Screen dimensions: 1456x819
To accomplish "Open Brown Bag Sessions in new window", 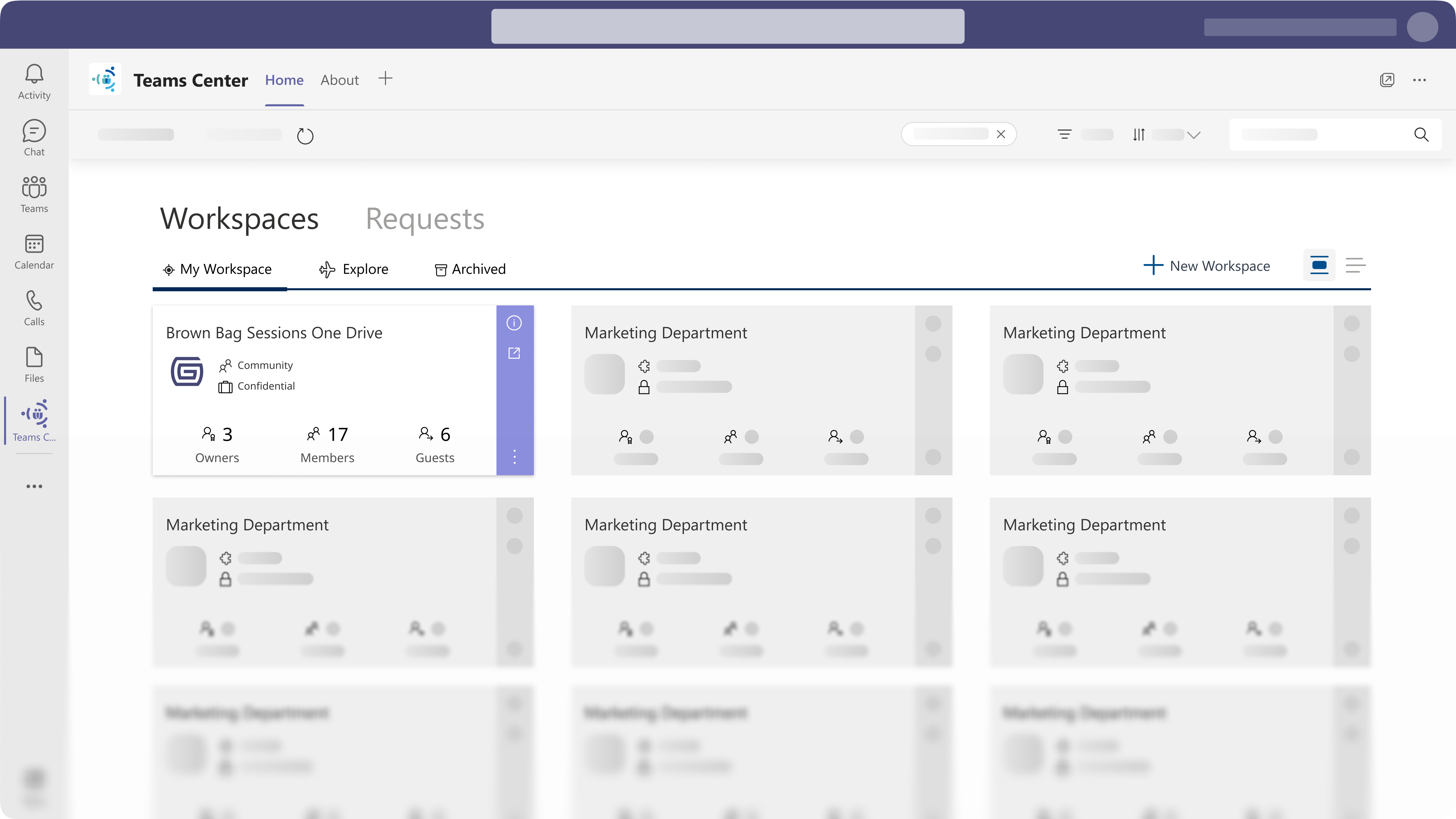I will [x=514, y=353].
